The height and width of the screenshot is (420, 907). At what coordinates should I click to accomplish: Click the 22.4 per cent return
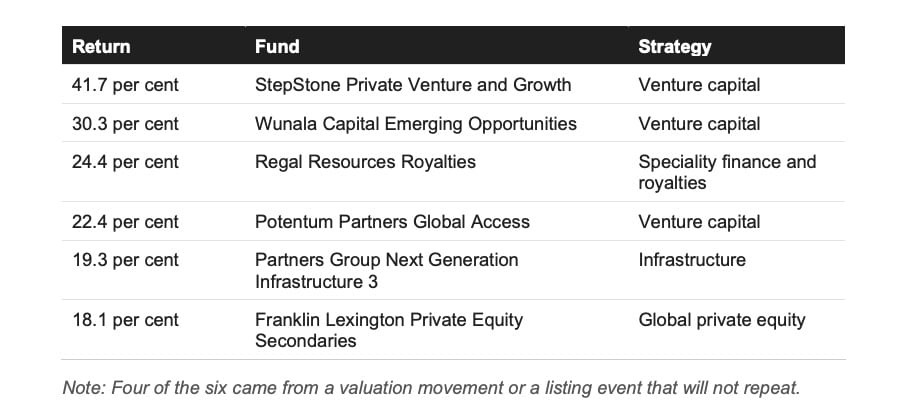pyautogui.click(x=126, y=222)
